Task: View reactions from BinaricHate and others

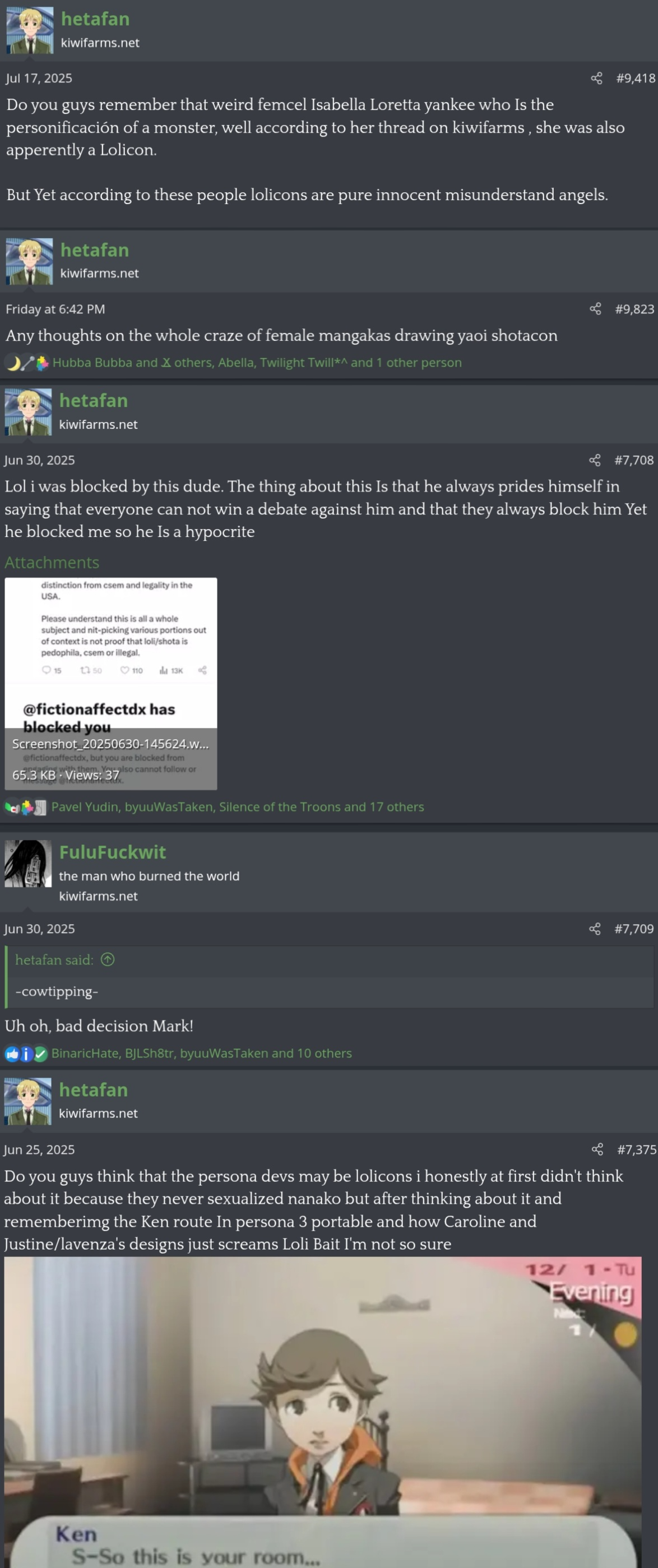Action: tap(201, 1053)
